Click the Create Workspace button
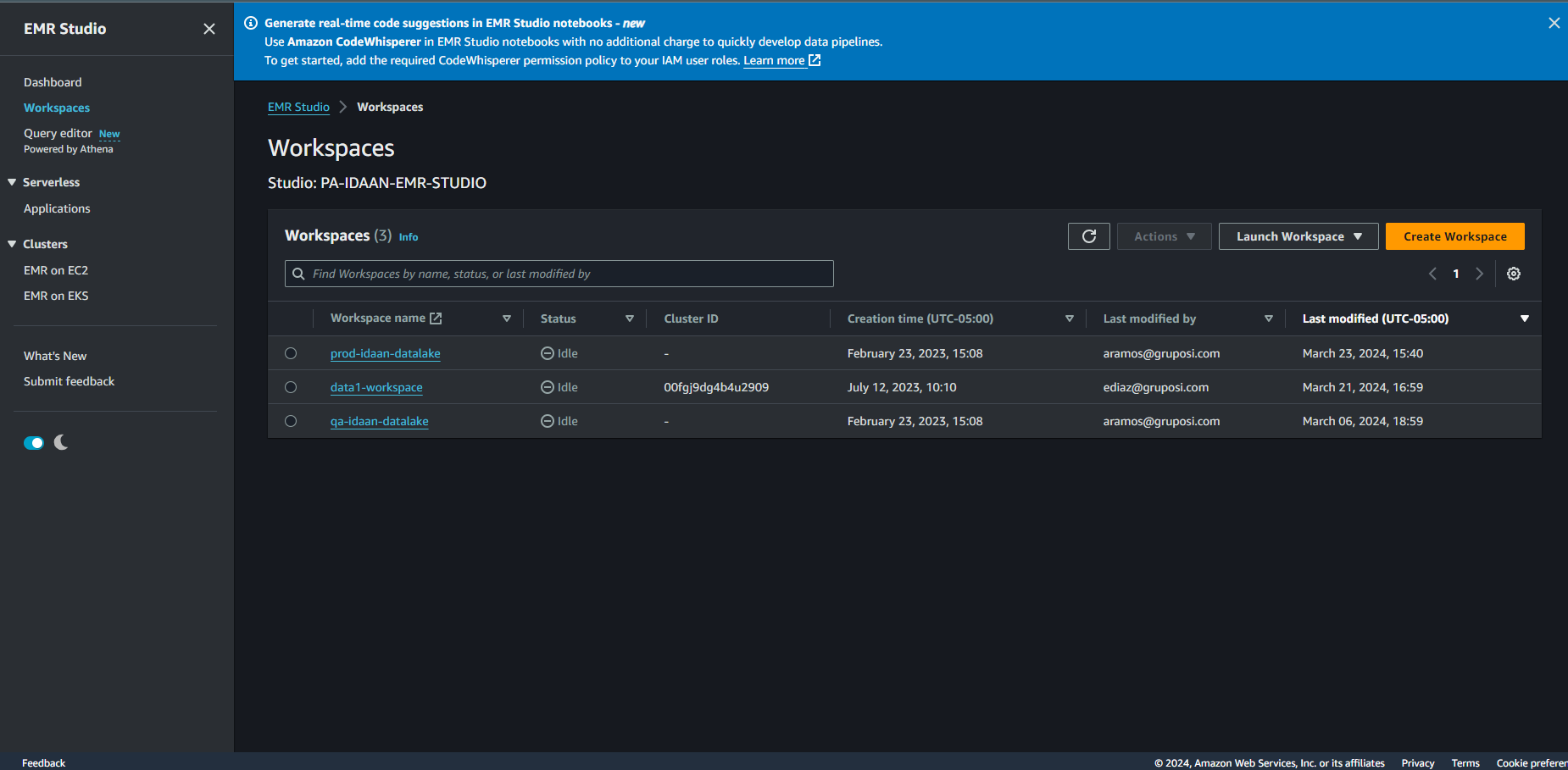The width and height of the screenshot is (1568, 770). pos(1455,236)
